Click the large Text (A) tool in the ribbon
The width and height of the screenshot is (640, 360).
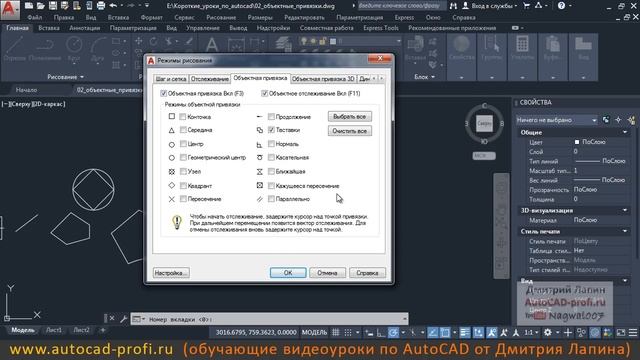click(211, 44)
